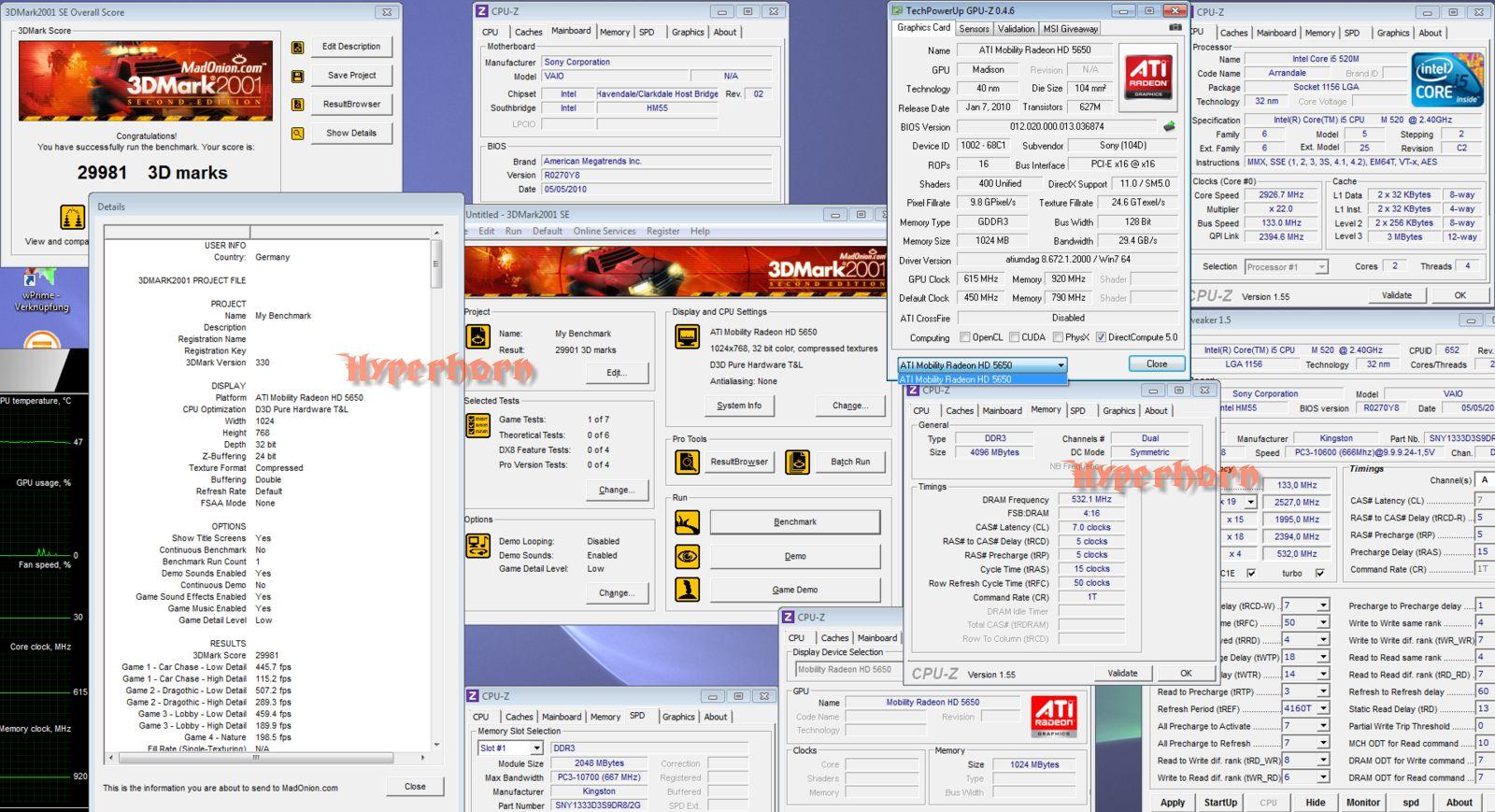
Task: Open the Slot #1 dropdown in SPD tab
Action: click(510, 748)
